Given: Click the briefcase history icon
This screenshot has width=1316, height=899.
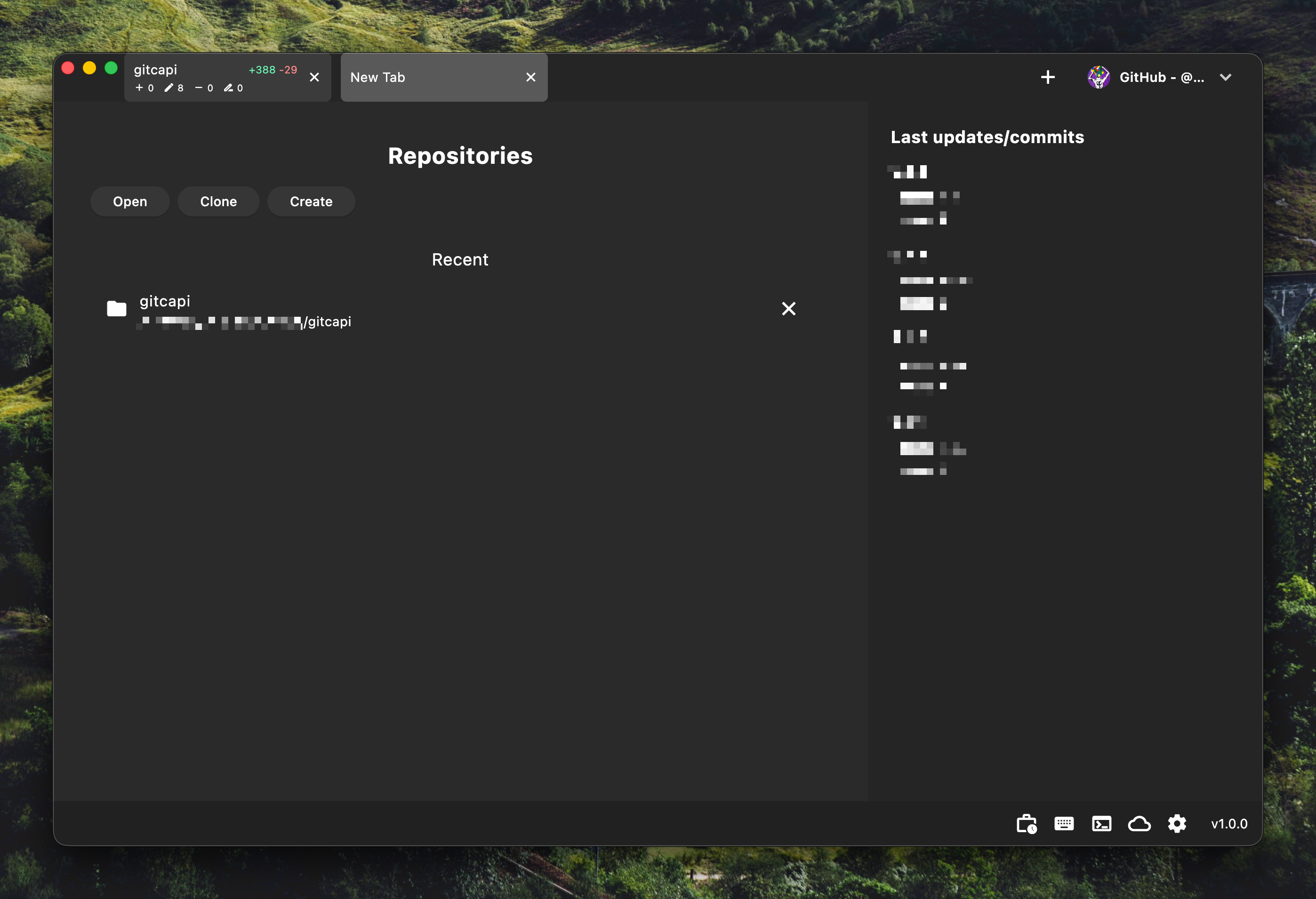Looking at the screenshot, I should tap(1026, 824).
